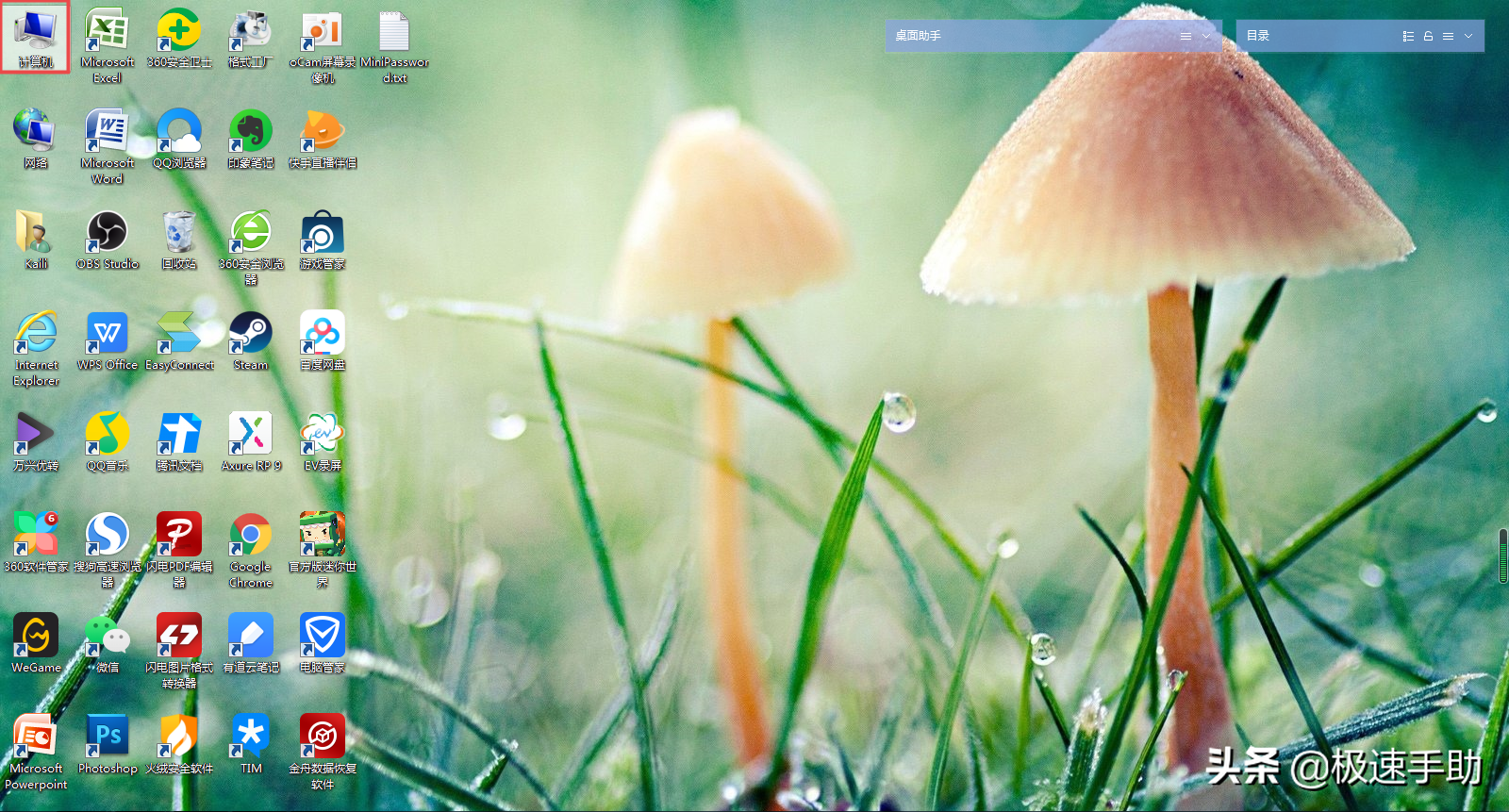1509x812 pixels.
Task: Open the 目录 panel hamburger menu
Action: (x=1448, y=36)
